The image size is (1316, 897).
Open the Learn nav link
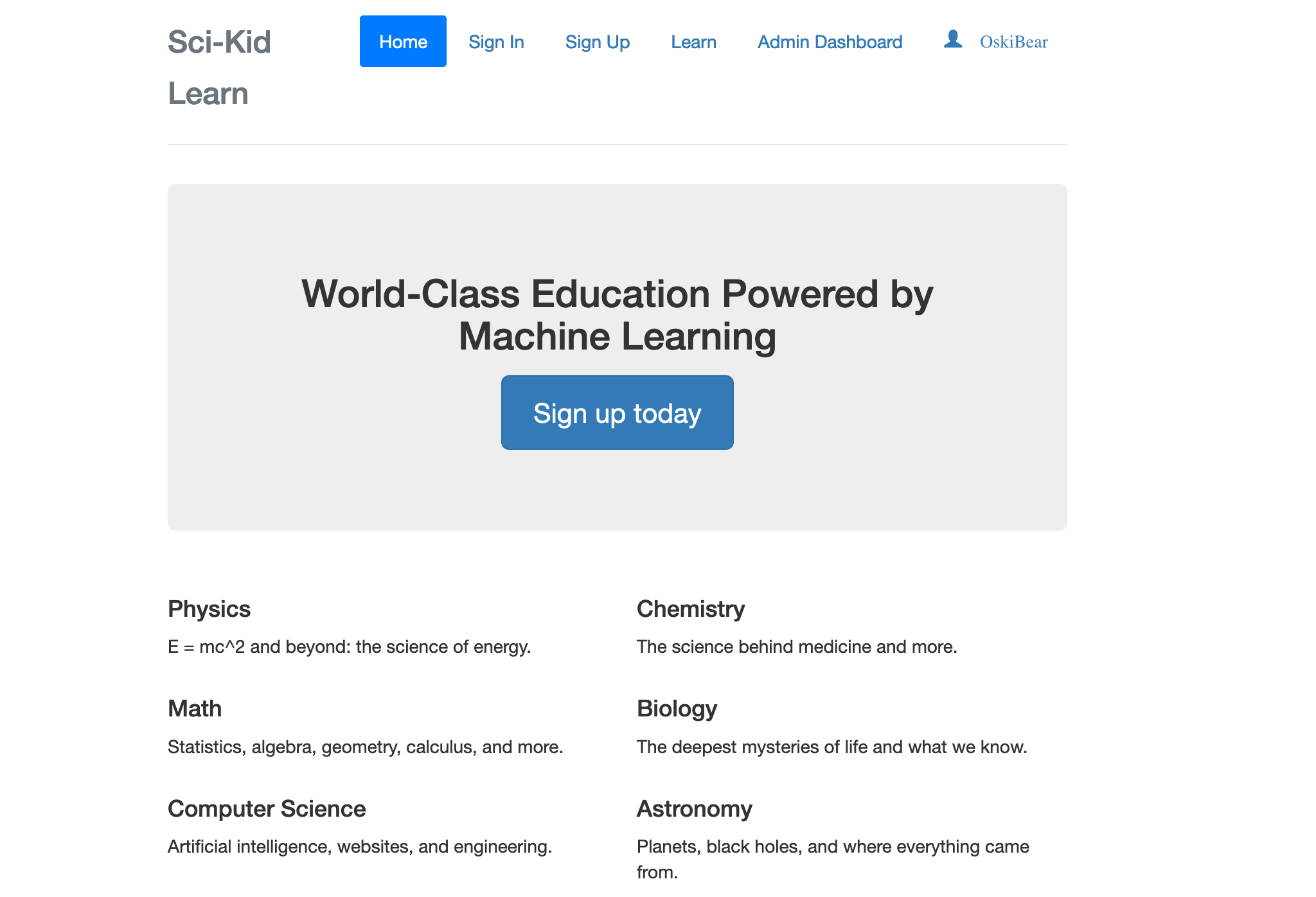(693, 42)
